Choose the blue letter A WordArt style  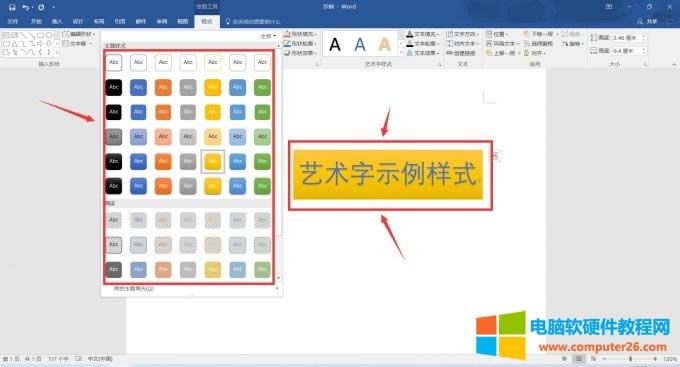pyautogui.click(x=360, y=44)
